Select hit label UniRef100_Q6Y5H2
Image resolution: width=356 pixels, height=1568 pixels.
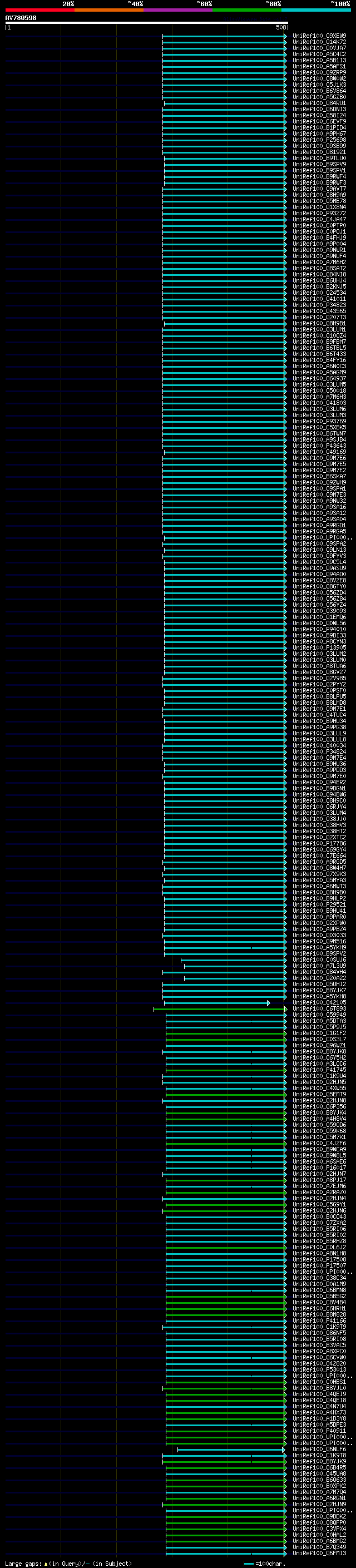click(319, 1058)
